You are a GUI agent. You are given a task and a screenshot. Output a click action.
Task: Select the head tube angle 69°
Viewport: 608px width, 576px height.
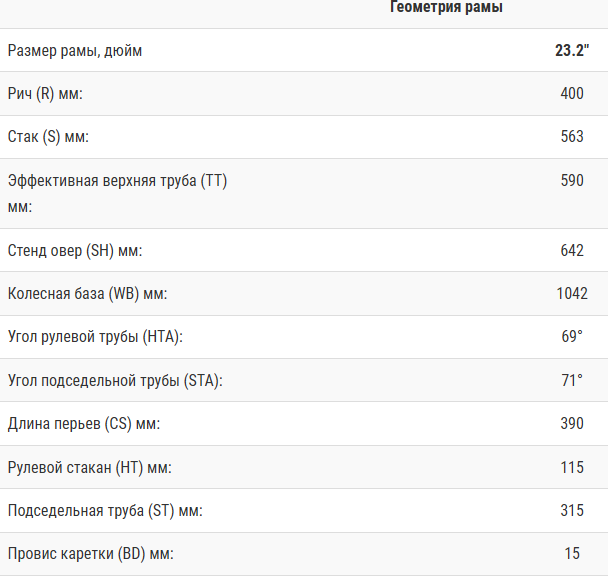[x=572, y=337]
